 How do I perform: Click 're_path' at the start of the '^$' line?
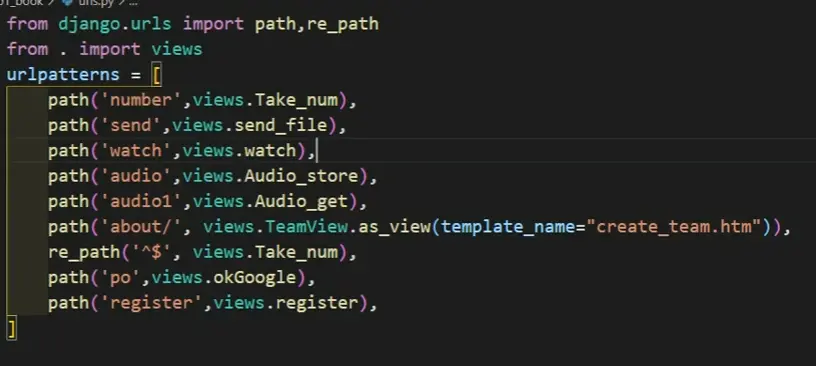pos(84,253)
